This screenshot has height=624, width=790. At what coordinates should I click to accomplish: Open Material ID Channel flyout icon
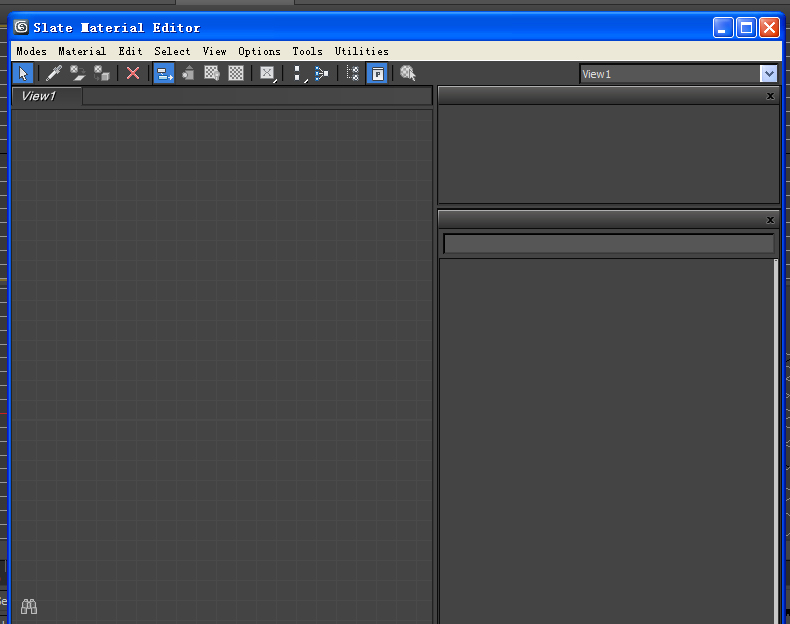[268, 74]
